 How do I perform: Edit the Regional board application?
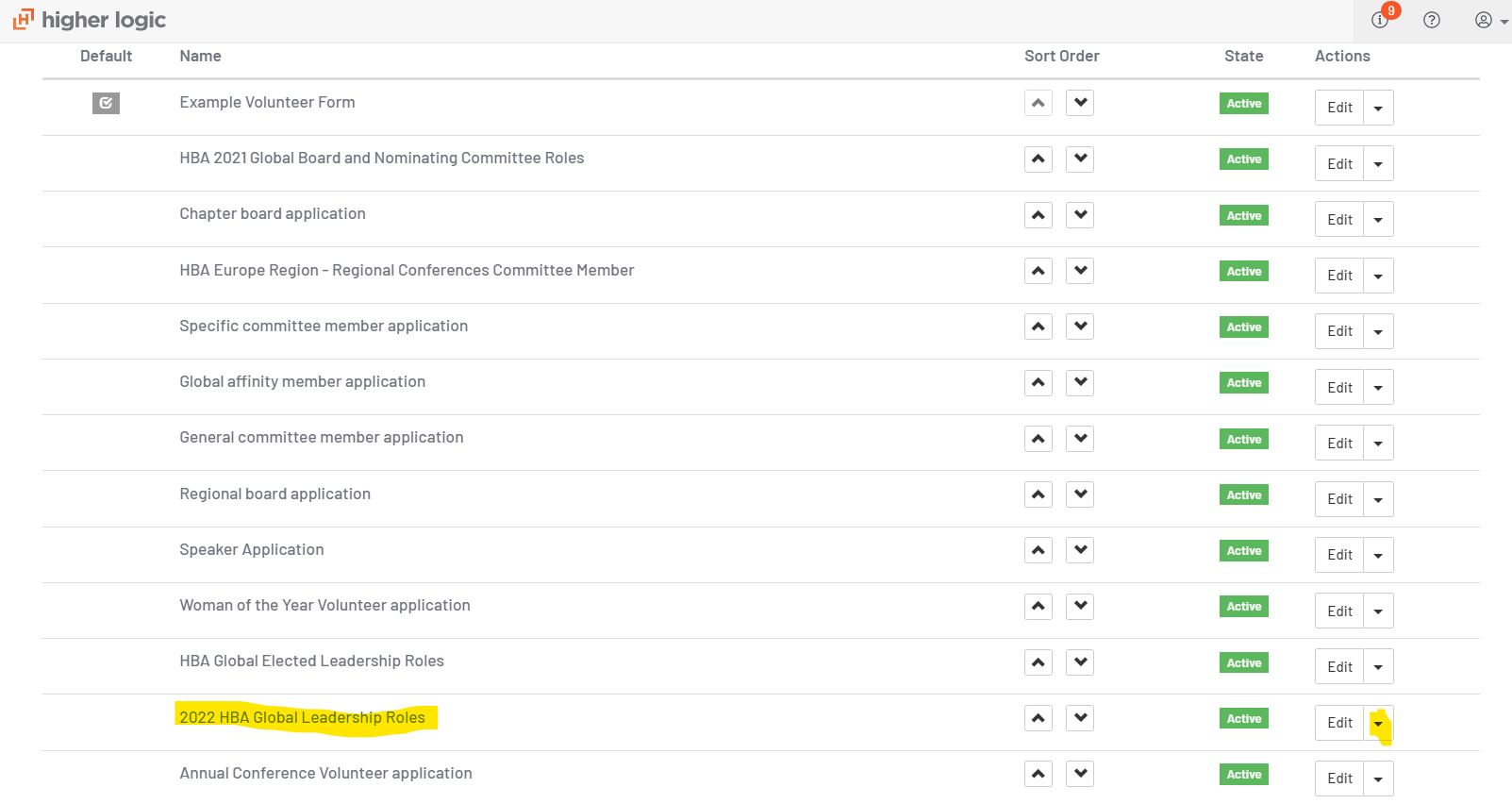[1339, 499]
